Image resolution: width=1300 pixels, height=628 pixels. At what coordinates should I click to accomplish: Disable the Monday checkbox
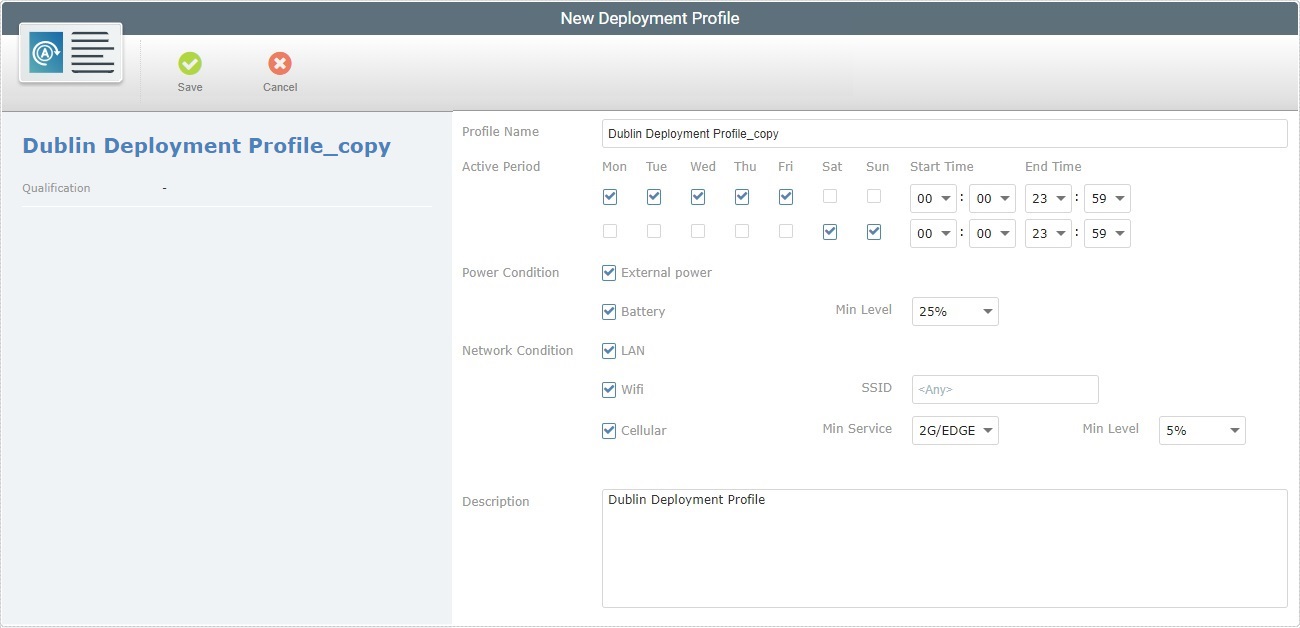click(x=609, y=196)
